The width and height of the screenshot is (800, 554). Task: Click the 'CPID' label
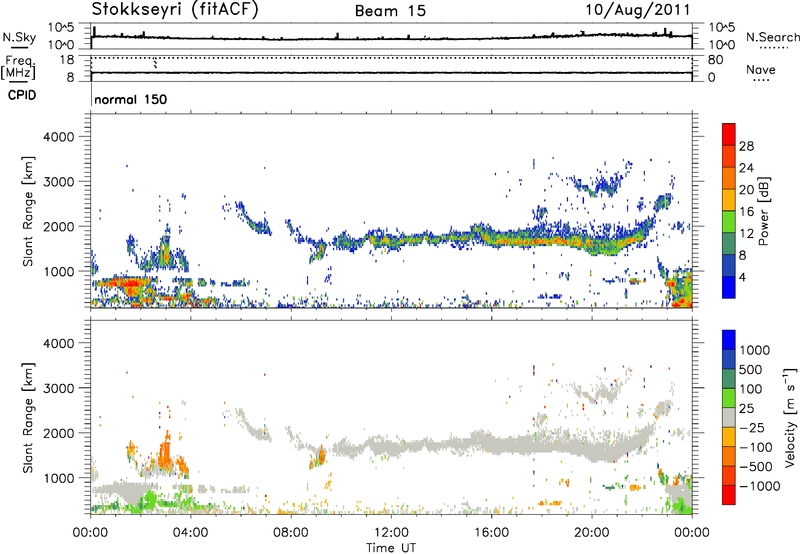pos(22,95)
